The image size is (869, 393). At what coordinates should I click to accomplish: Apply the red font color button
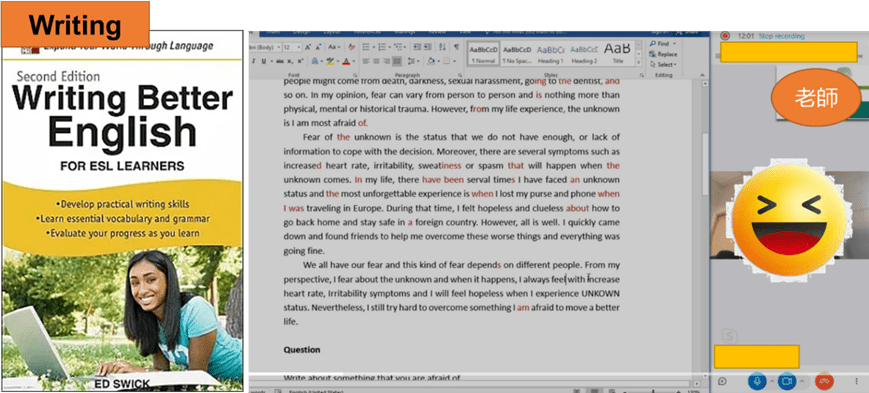tap(346, 61)
